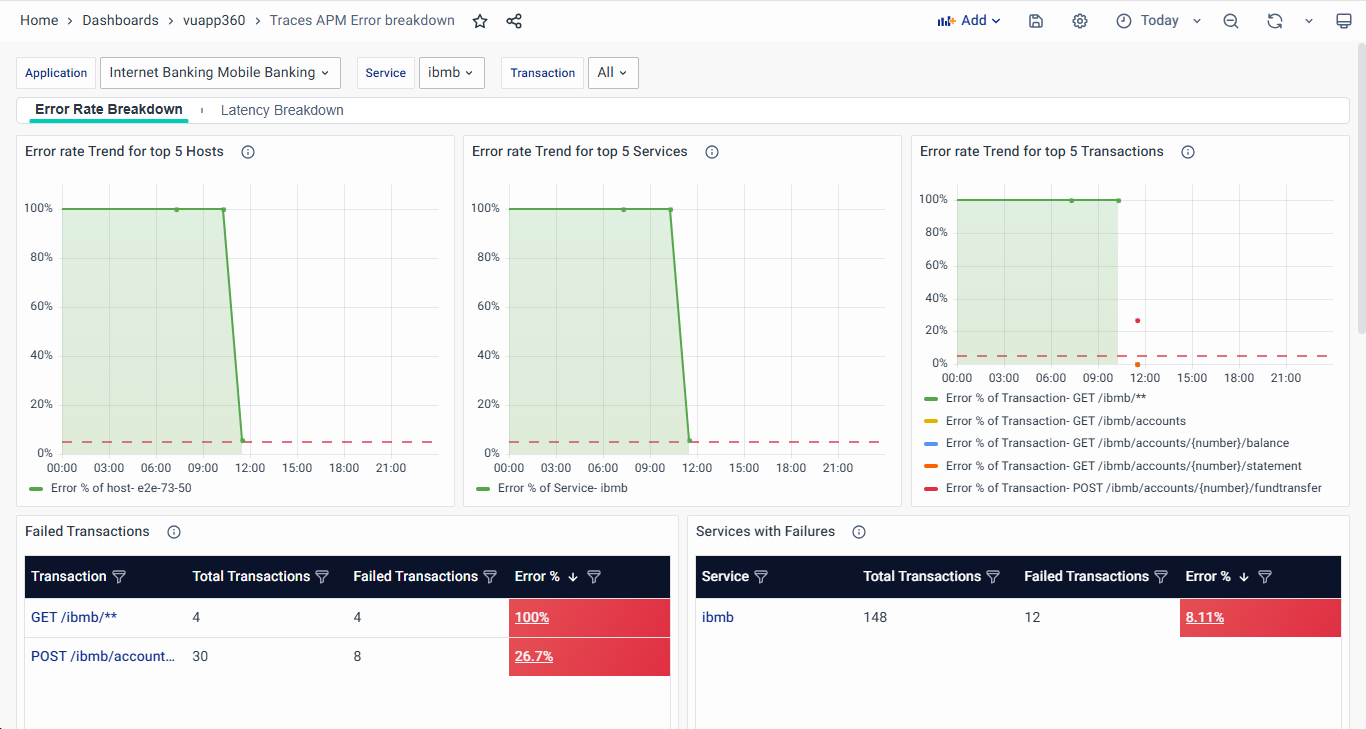Open the Application dropdown
This screenshot has width=1366, height=729.
220,73
